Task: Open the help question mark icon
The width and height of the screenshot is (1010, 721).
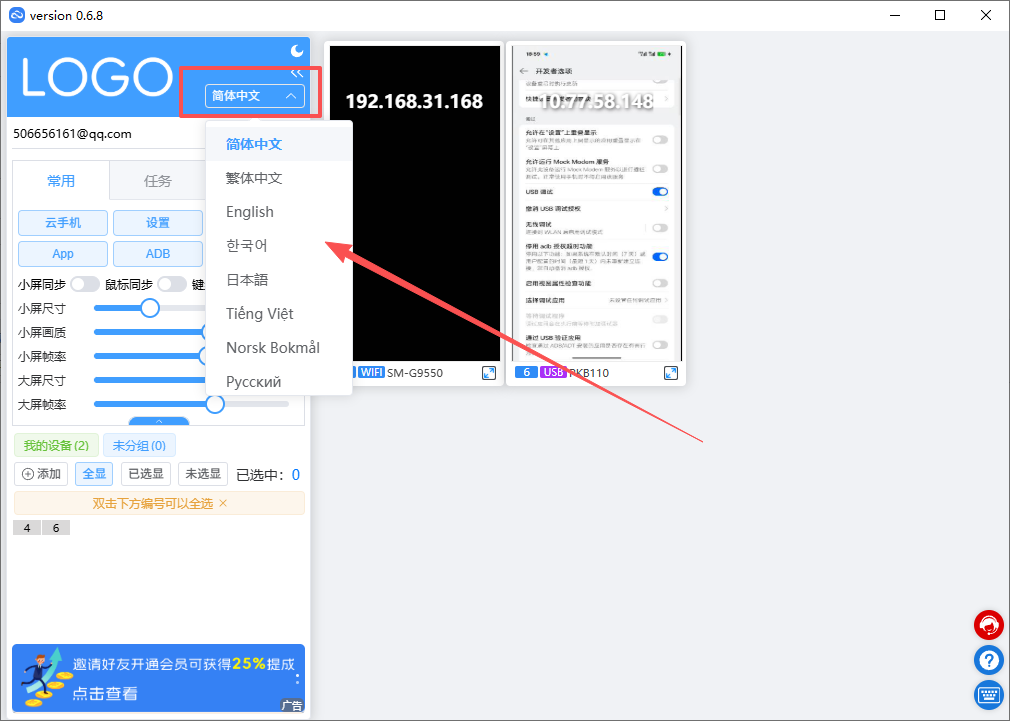Action: (x=988, y=660)
